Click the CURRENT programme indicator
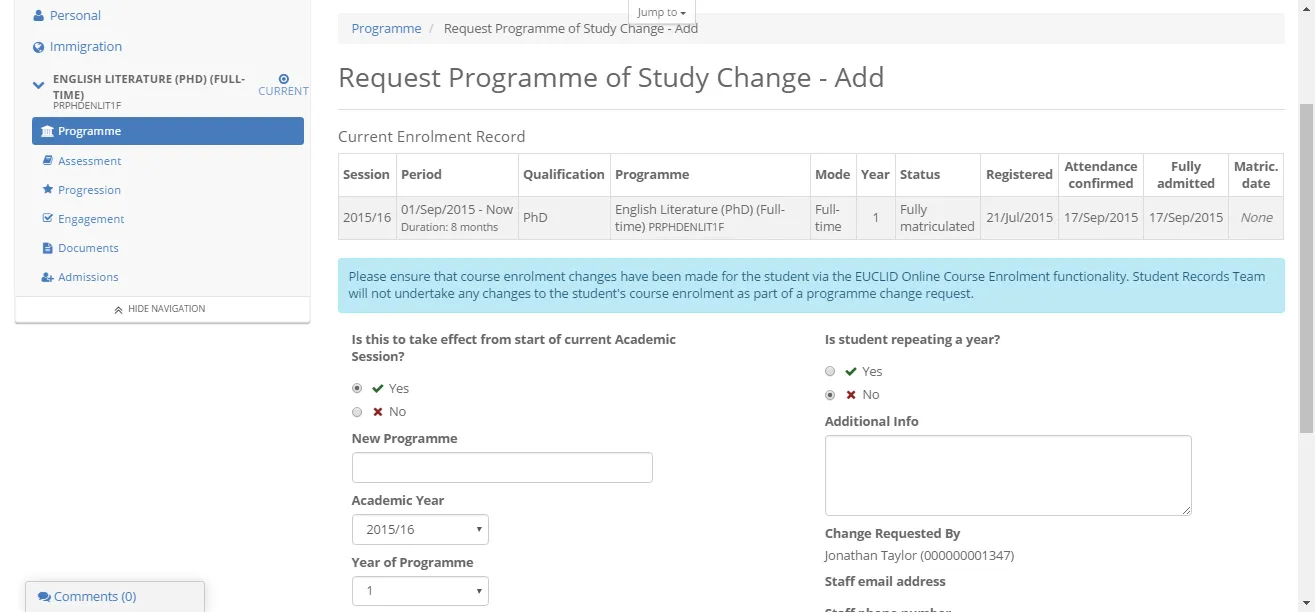 coord(283,84)
